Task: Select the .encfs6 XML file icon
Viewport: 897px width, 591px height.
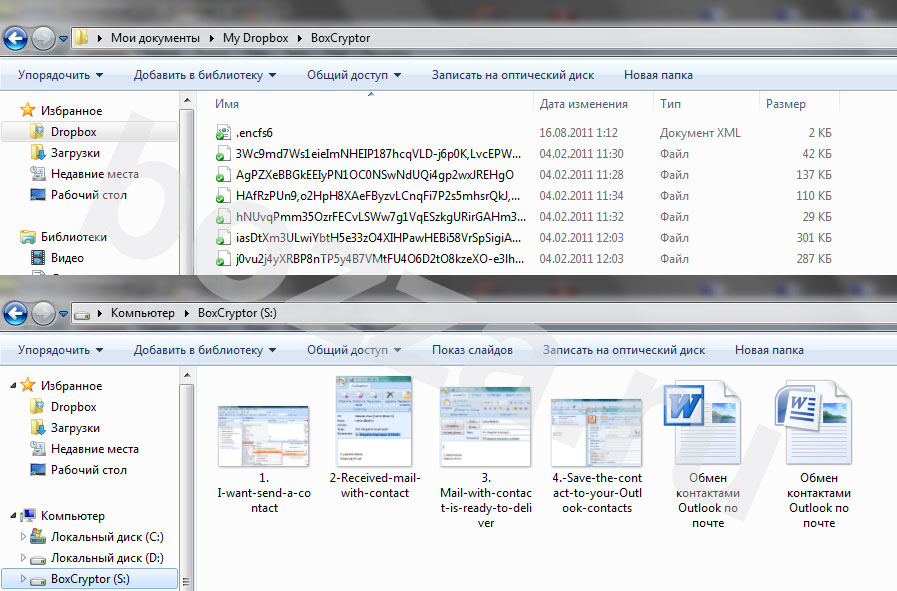Action: (x=223, y=133)
